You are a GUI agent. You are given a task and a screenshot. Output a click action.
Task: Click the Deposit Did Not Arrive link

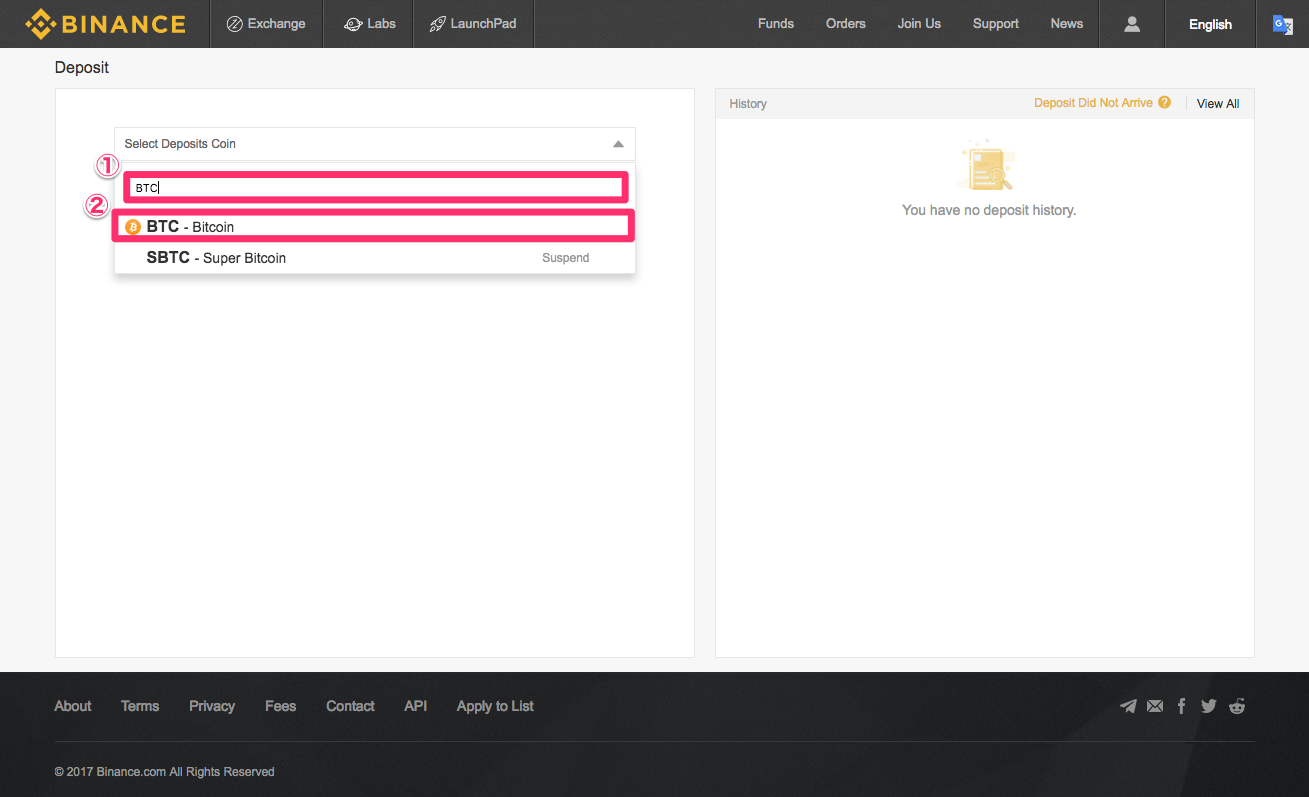pyautogui.click(x=1093, y=103)
